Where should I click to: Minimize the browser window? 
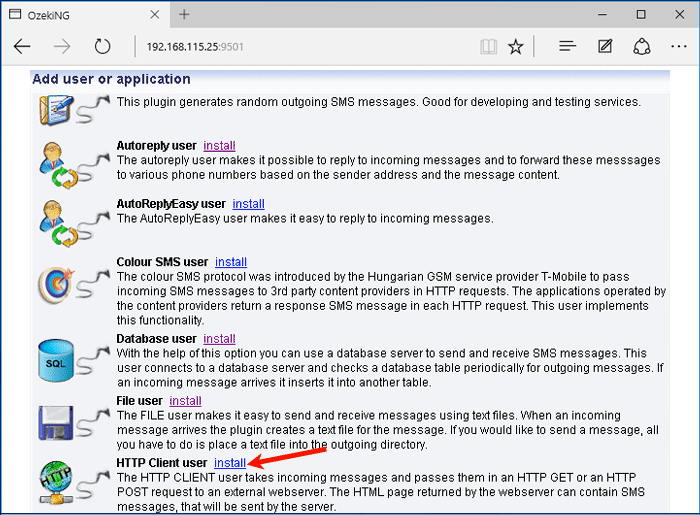602,15
